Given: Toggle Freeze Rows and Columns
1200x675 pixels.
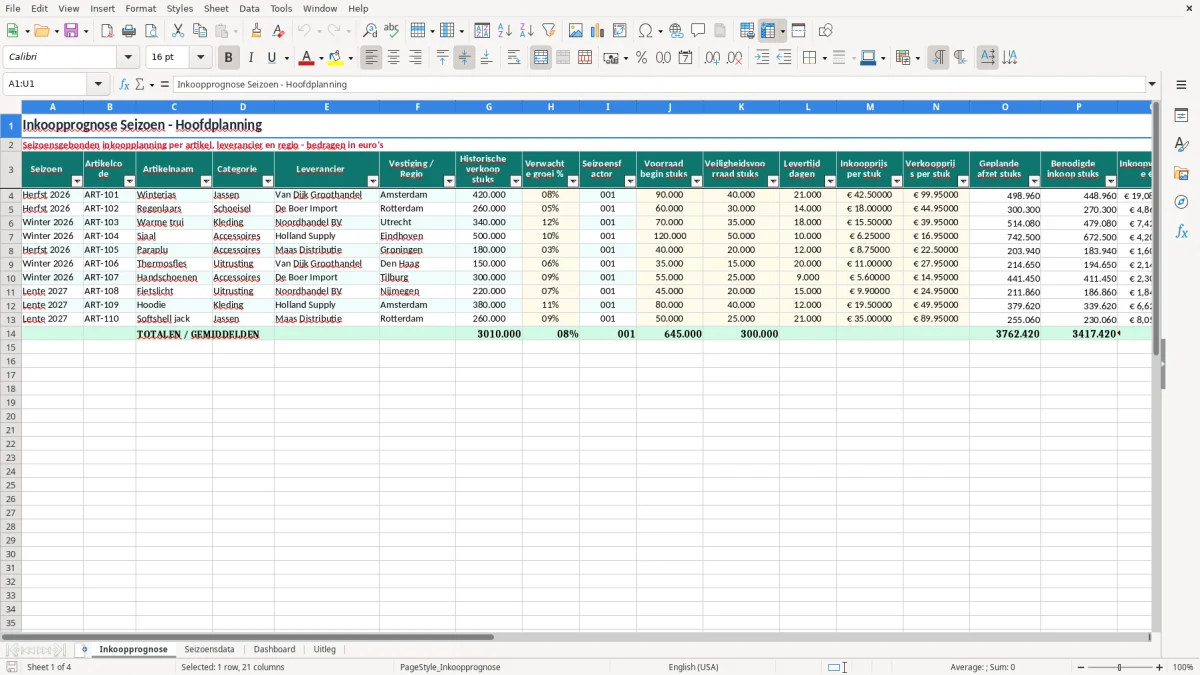Looking at the screenshot, I should tap(768, 31).
